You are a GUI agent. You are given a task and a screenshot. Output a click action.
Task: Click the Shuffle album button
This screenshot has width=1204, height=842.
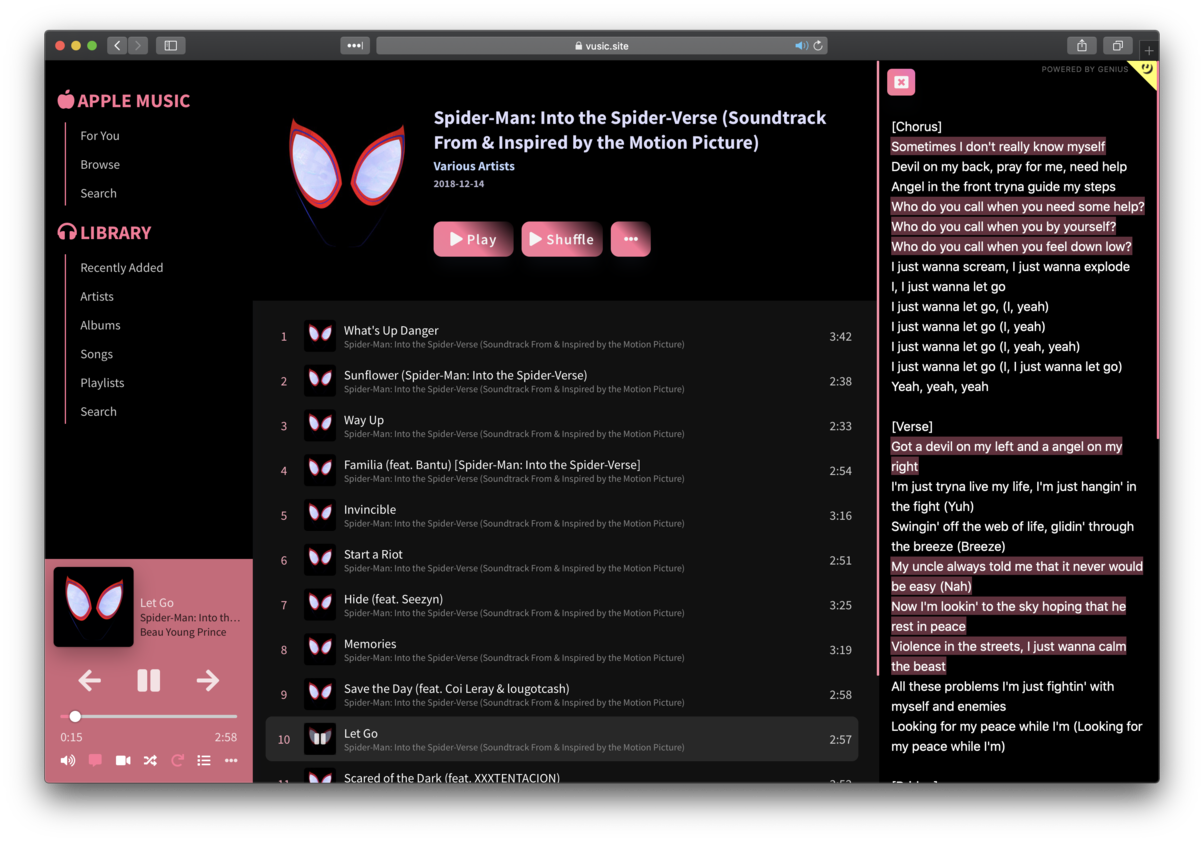(562, 239)
